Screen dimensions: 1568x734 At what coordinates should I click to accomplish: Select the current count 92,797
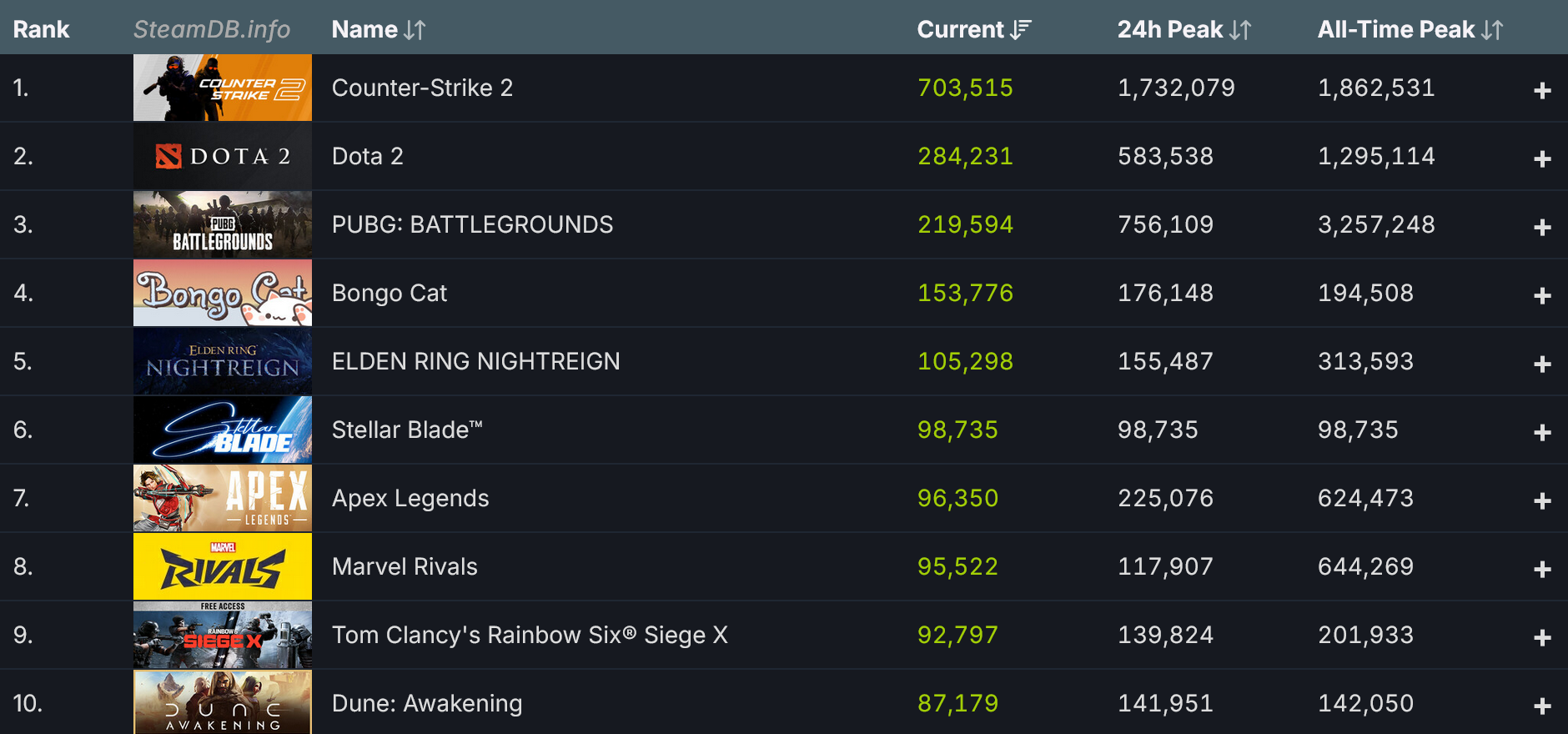coord(957,636)
